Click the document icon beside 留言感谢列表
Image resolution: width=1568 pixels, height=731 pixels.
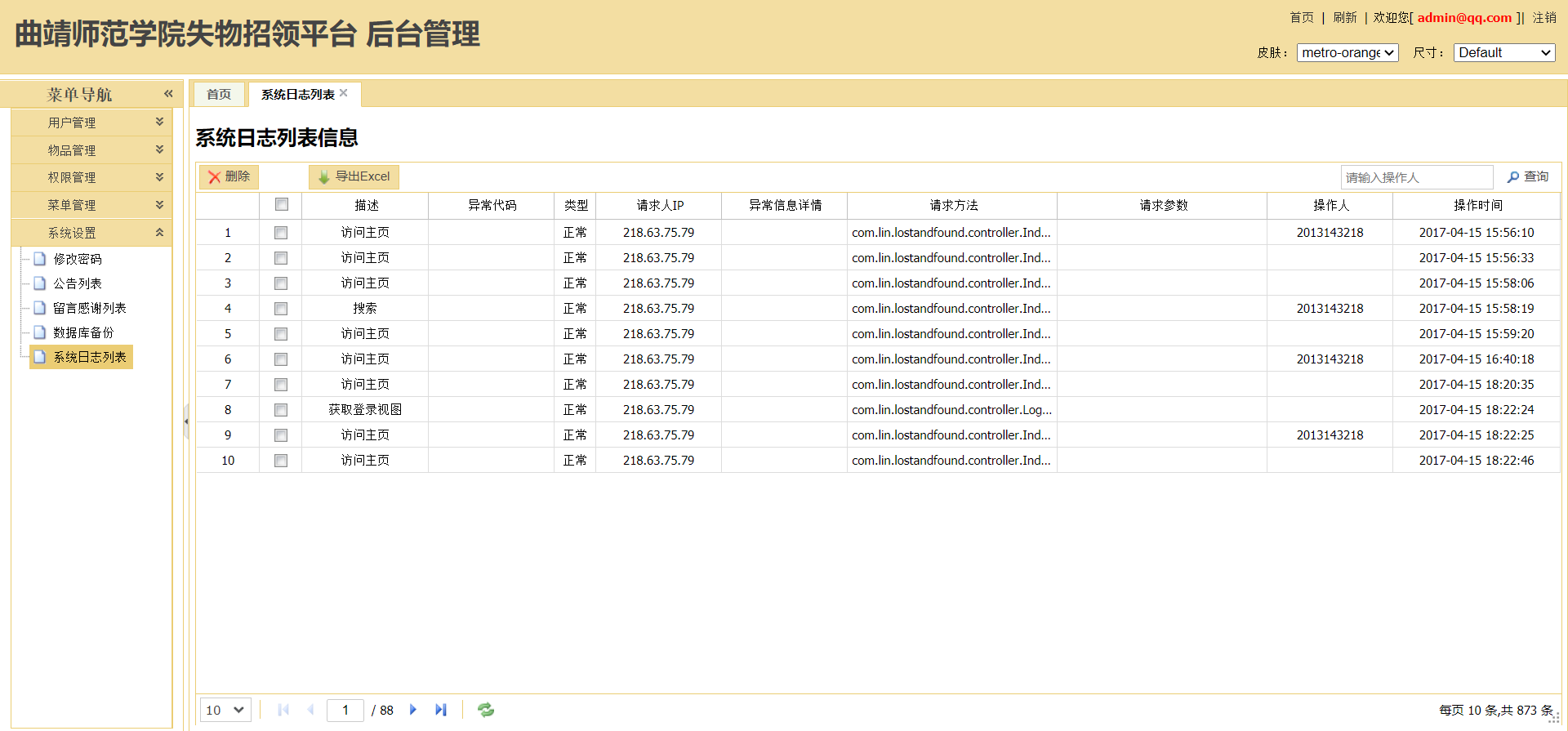pyautogui.click(x=39, y=308)
